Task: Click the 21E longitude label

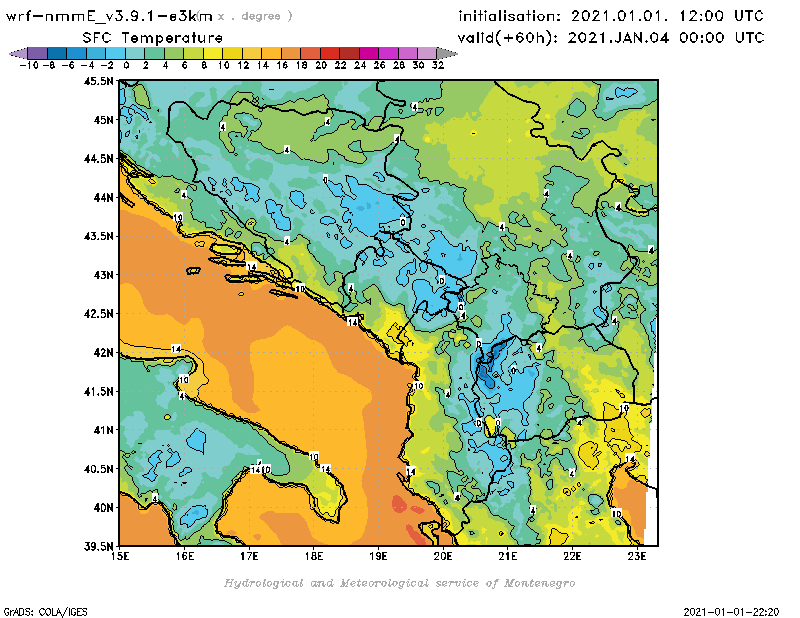Action: point(508,556)
